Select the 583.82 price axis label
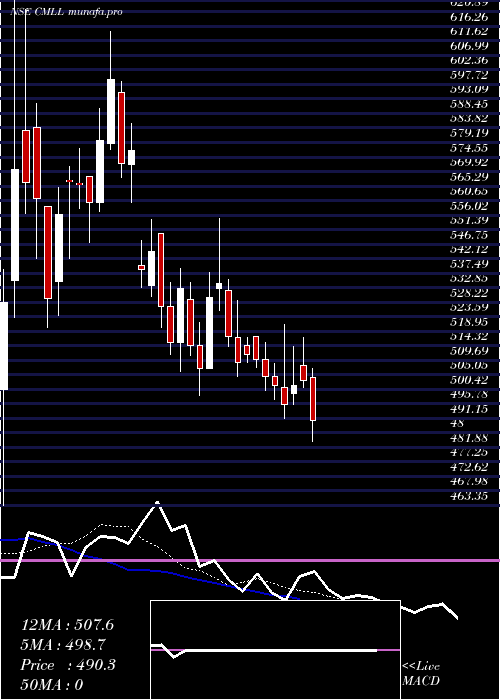Image resolution: width=500 pixels, height=700 pixels. pyautogui.click(x=469, y=118)
